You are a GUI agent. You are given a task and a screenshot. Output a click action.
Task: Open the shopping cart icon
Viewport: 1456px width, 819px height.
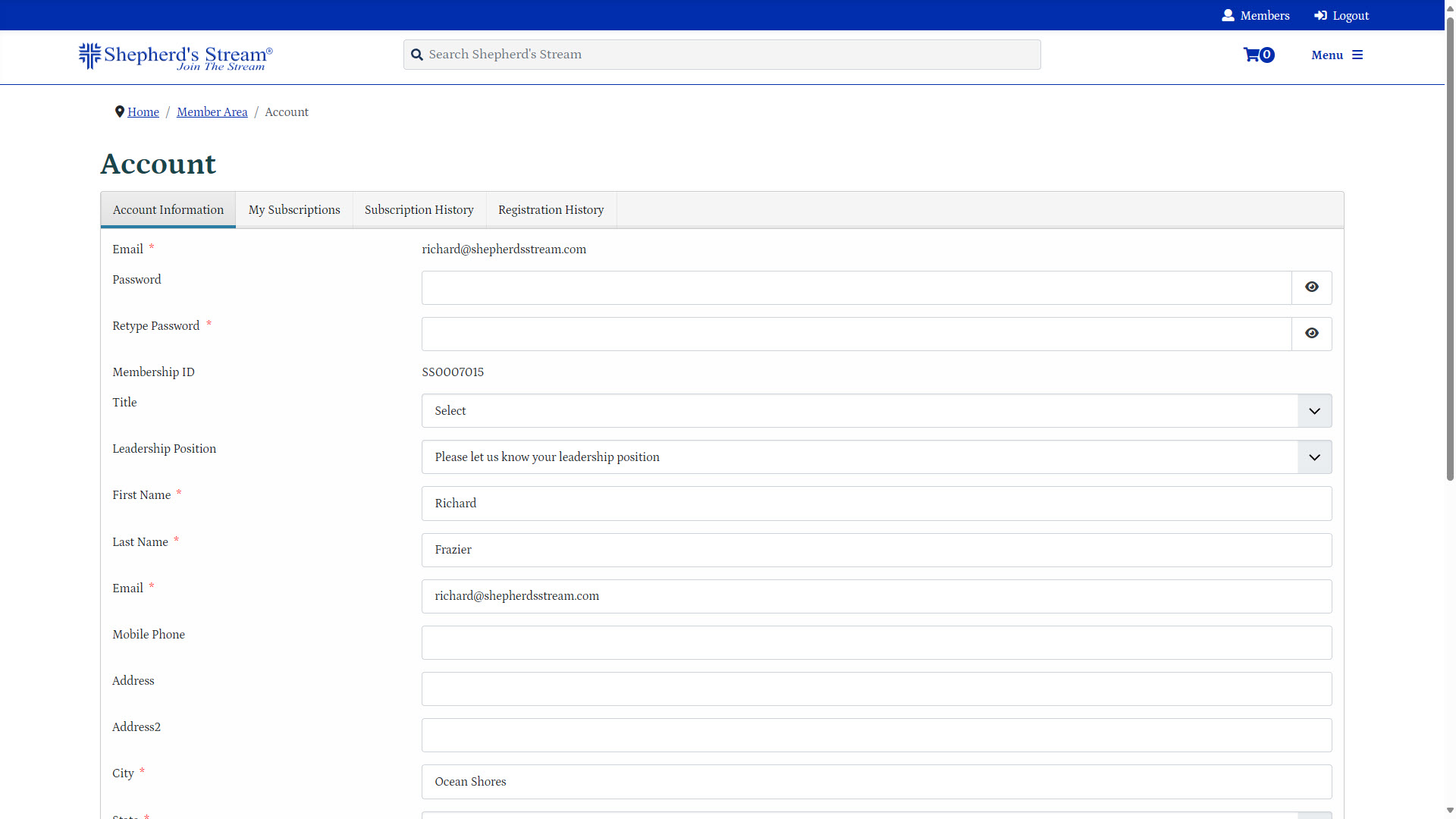point(1251,55)
